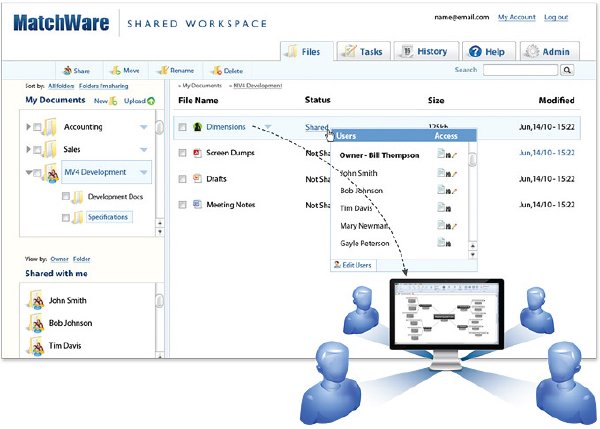Click John Smith's access icons

447,173
